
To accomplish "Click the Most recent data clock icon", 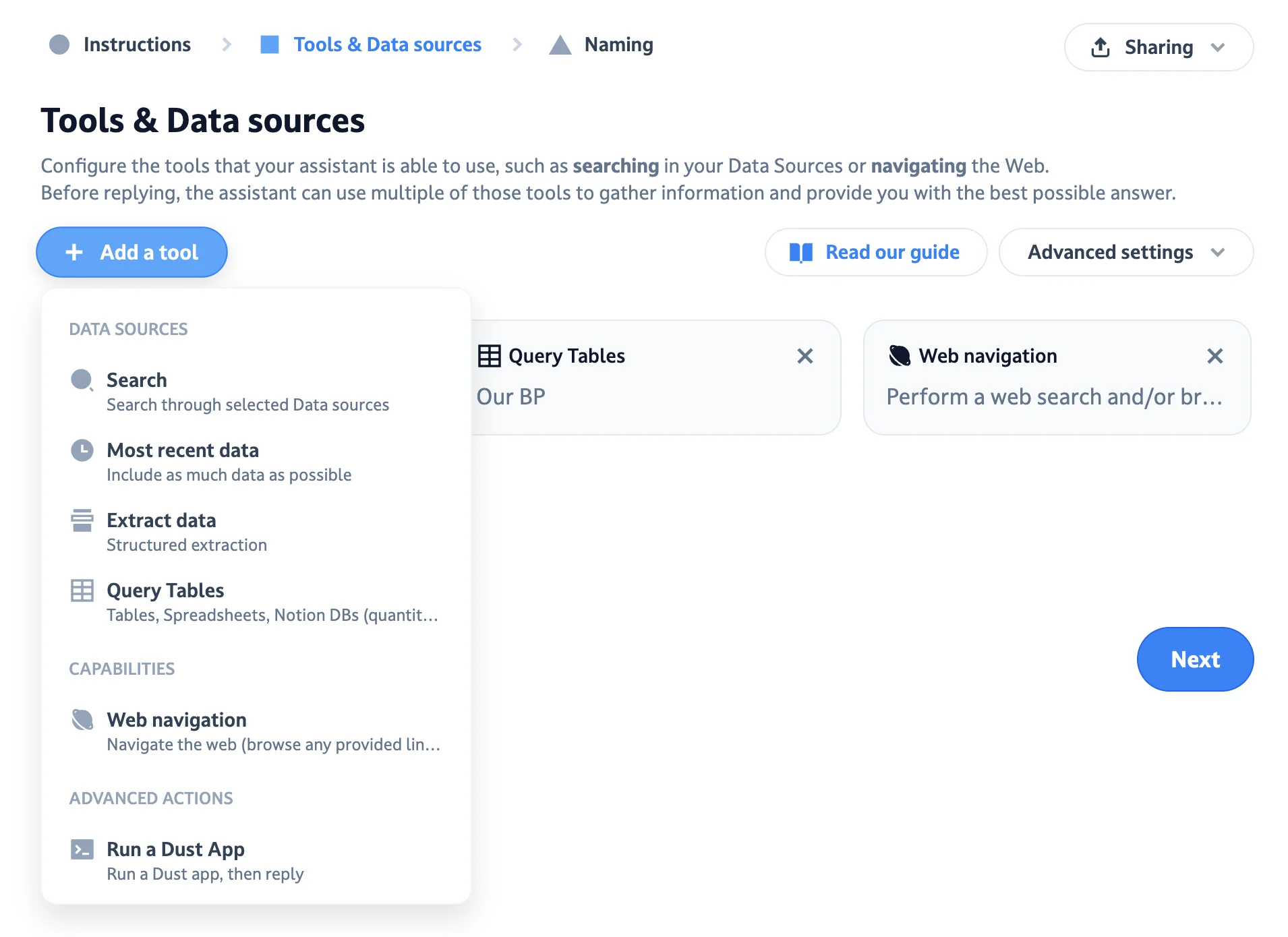I will coord(82,450).
